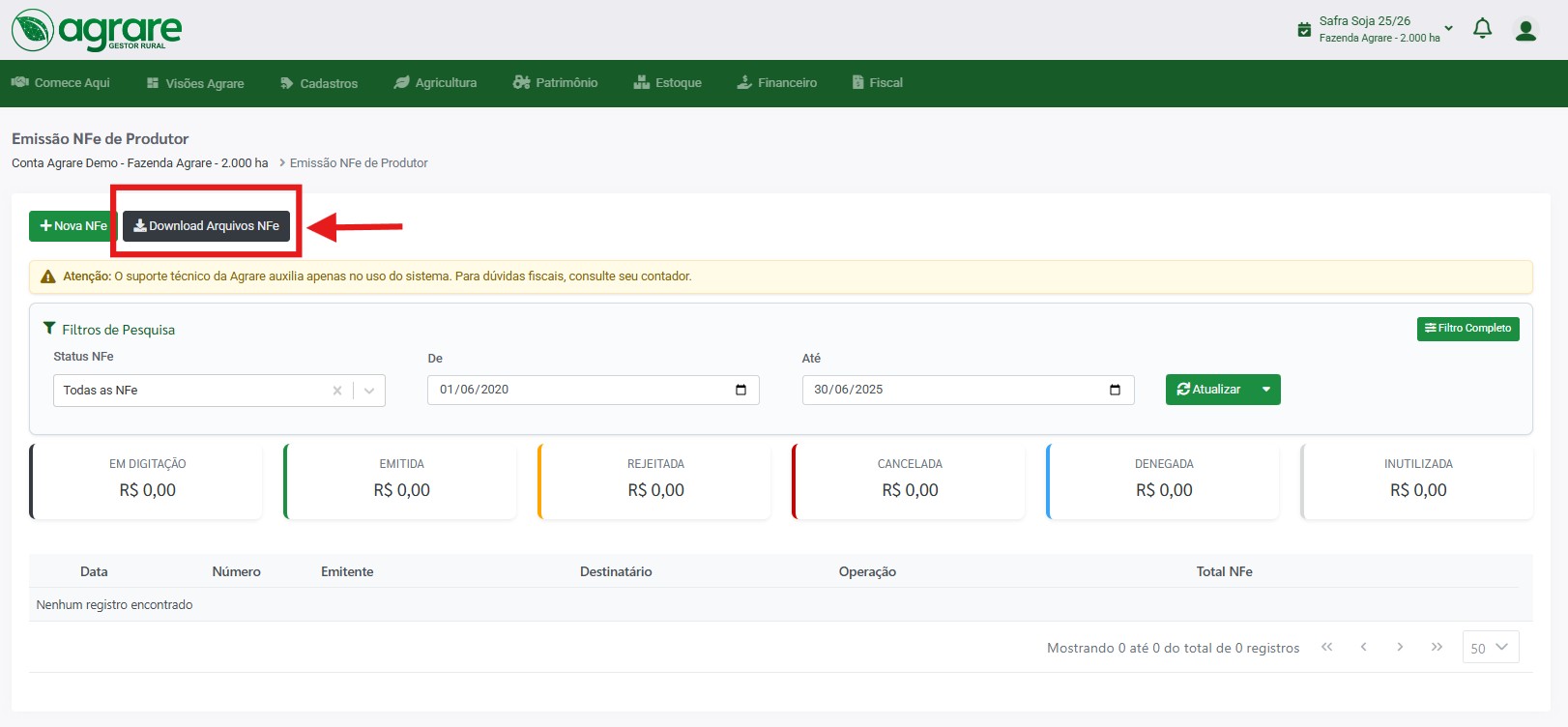Viewport: 1568px width, 727px height.
Task: Select the EMITIDA status summary card
Action: (x=401, y=480)
